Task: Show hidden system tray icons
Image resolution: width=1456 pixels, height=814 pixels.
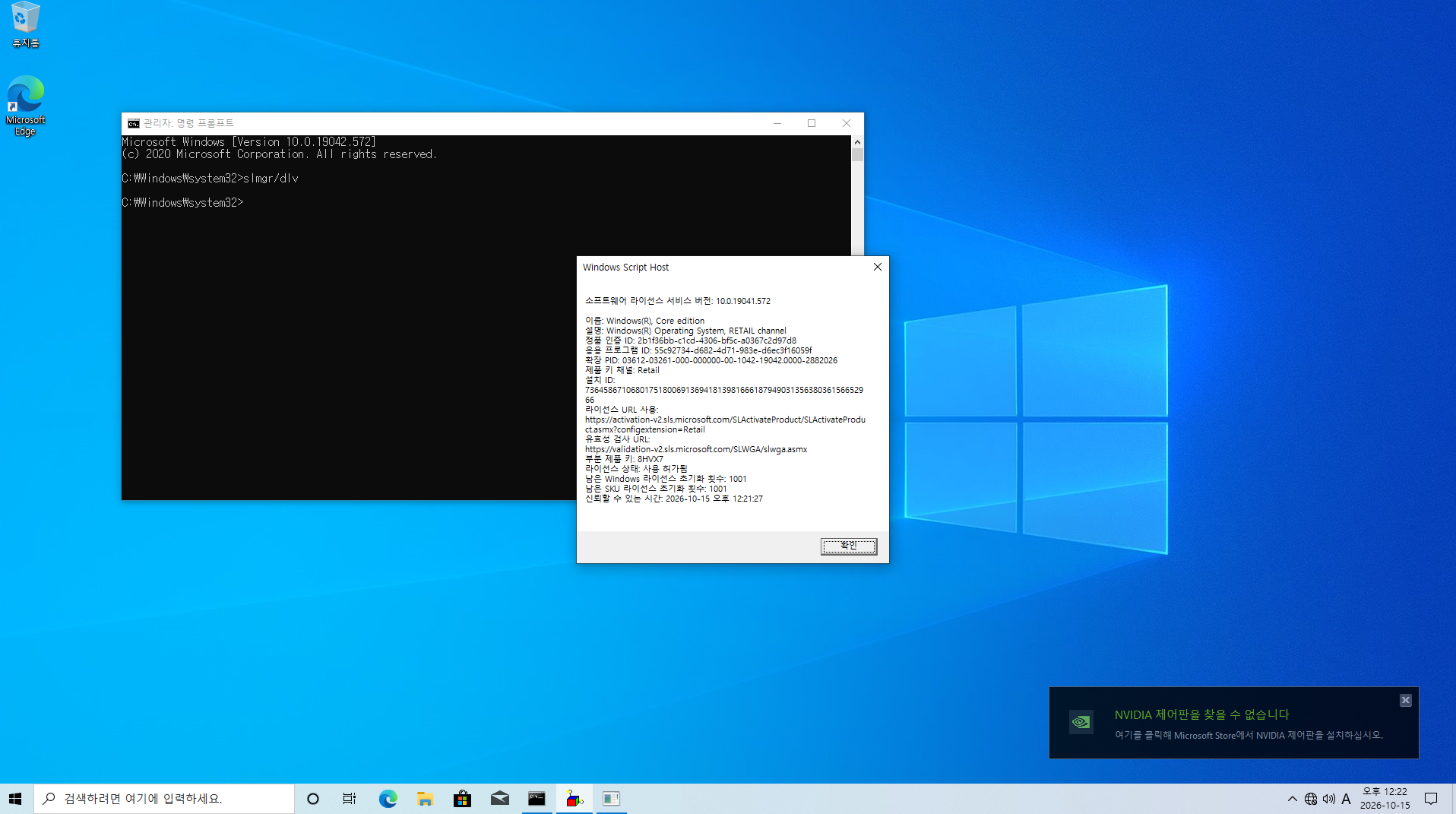Action: (1292, 799)
